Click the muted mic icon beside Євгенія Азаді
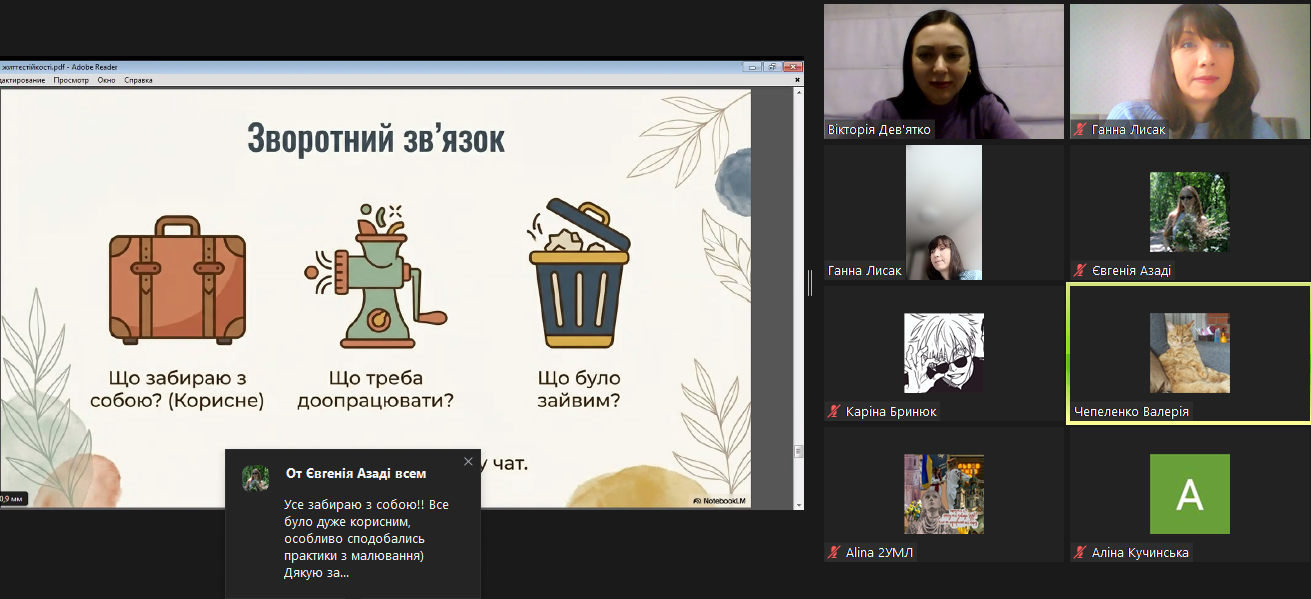The image size is (1311, 599). pos(1080,271)
